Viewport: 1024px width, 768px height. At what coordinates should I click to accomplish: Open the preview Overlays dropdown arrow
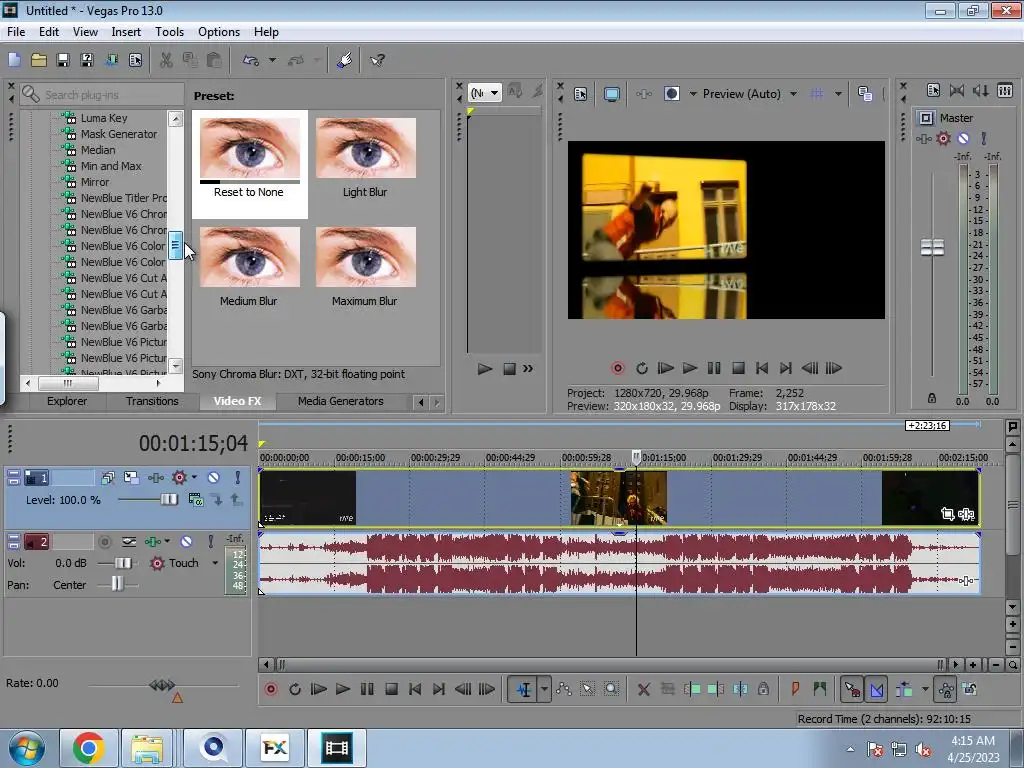point(838,94)
